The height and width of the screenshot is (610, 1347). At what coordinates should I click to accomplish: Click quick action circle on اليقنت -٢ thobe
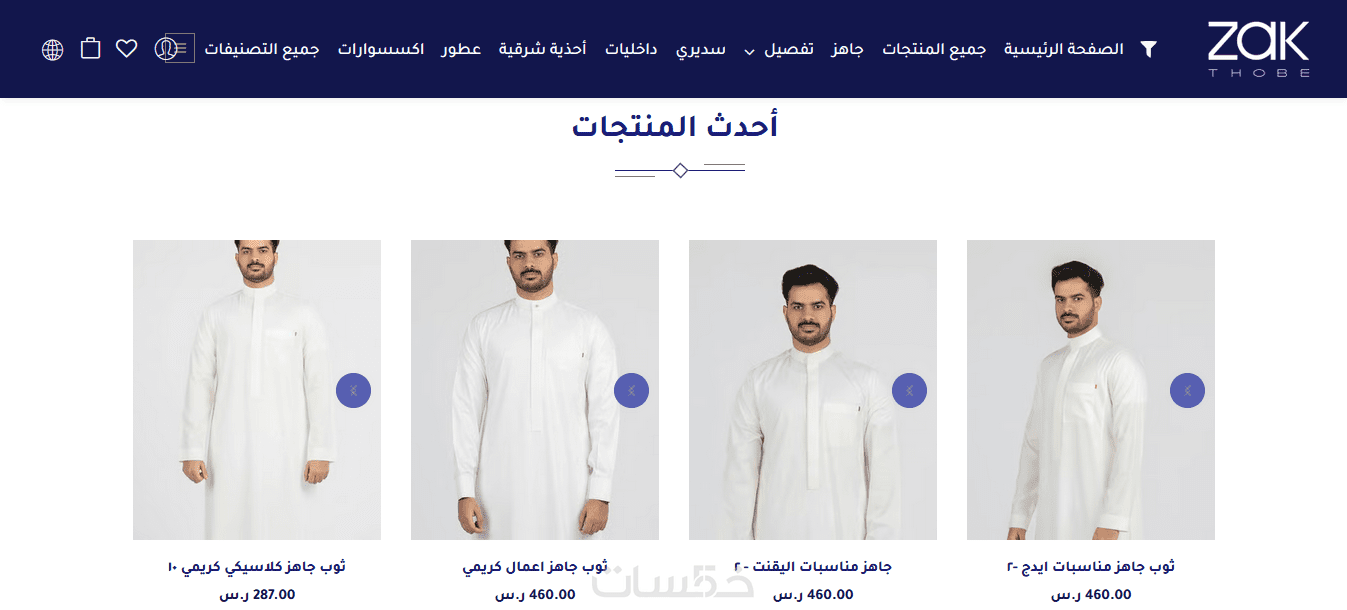(909, 390)
